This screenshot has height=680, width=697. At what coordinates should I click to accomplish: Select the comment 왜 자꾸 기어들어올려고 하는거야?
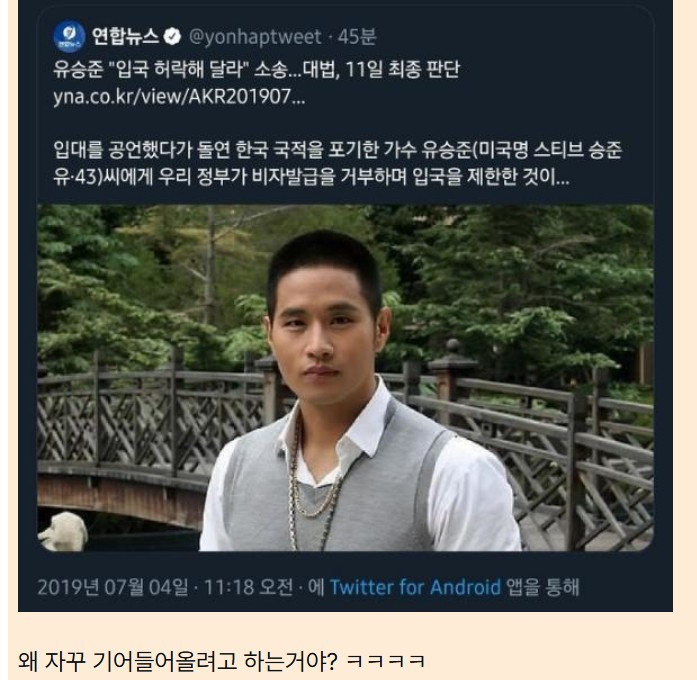point(178,661)
